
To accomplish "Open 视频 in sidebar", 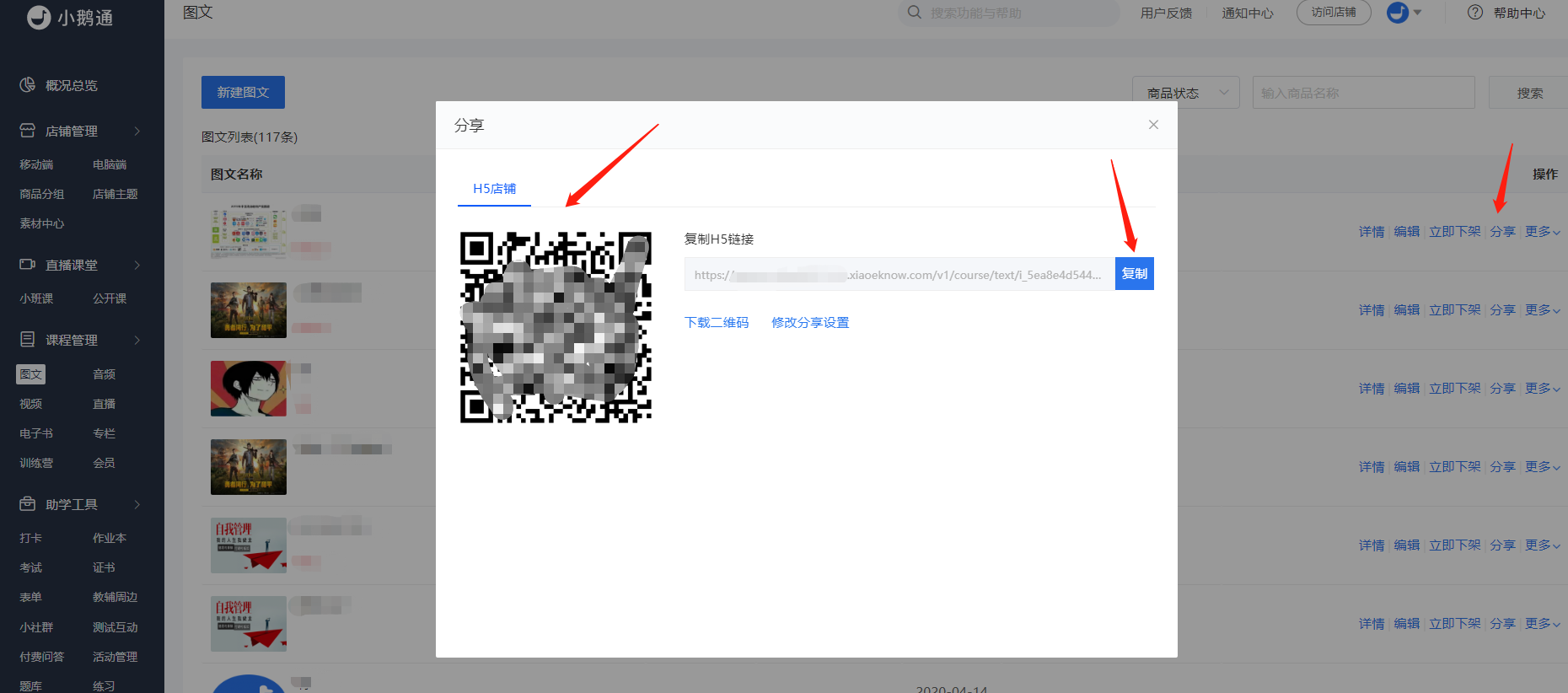I will 31,404.
